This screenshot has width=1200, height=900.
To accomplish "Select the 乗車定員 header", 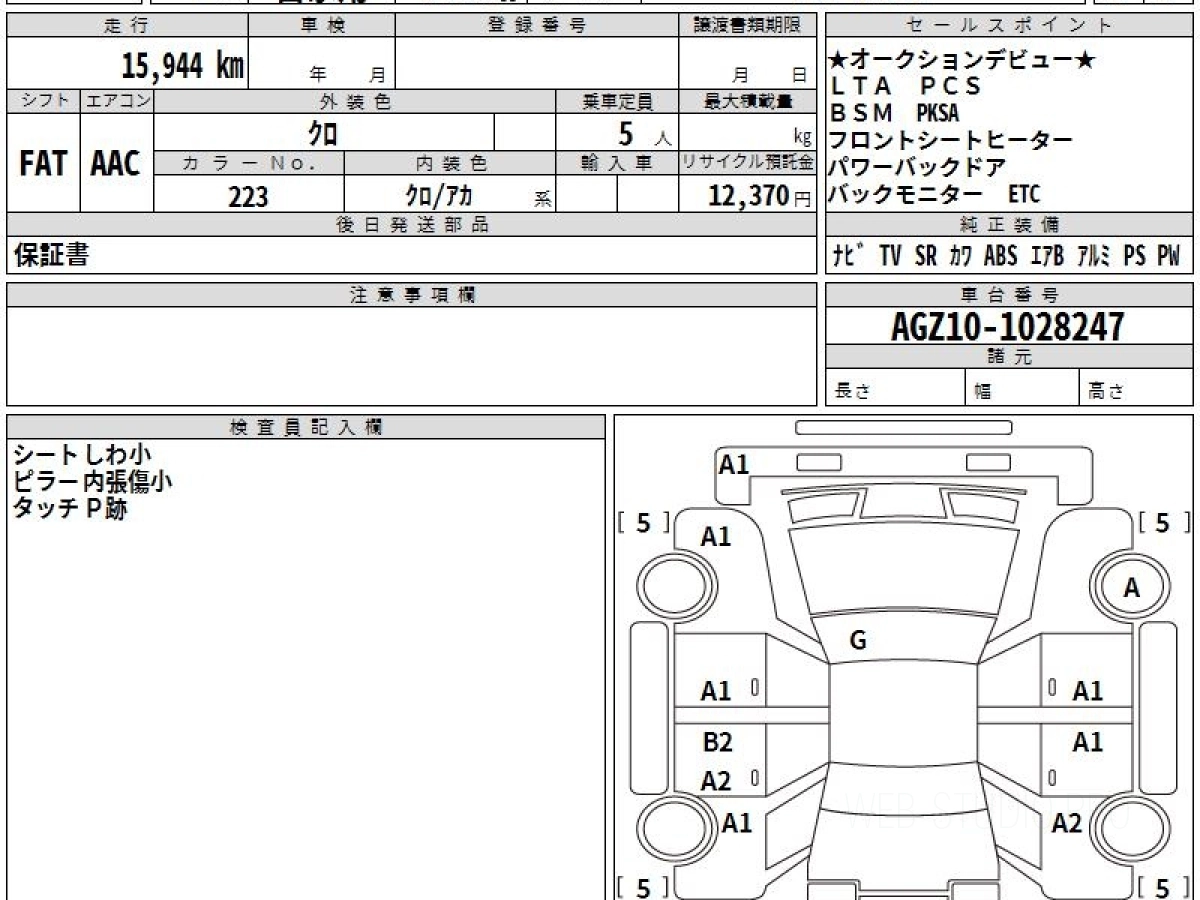I will click(x=617, y=101).
